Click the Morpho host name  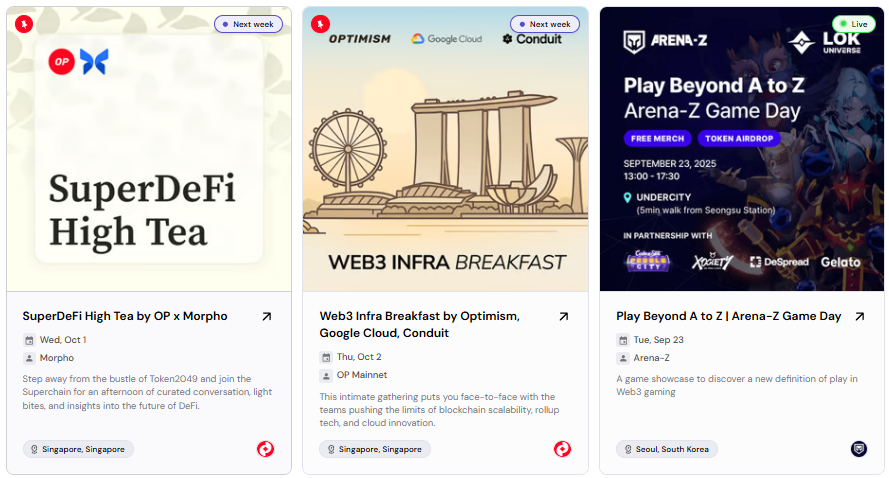(57, 358)
